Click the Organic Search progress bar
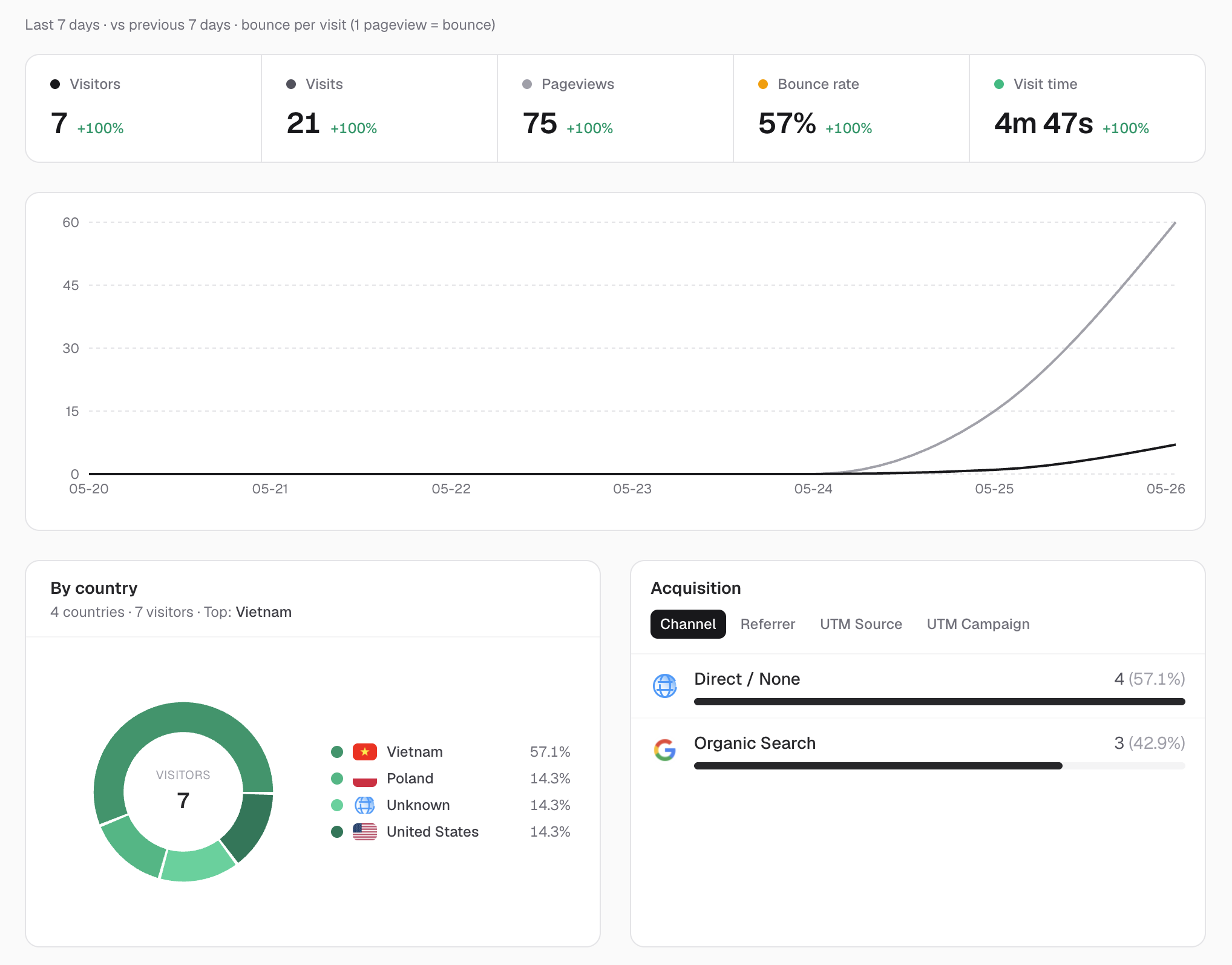This screenshot has width=1232, height=965. pos(939,766)
